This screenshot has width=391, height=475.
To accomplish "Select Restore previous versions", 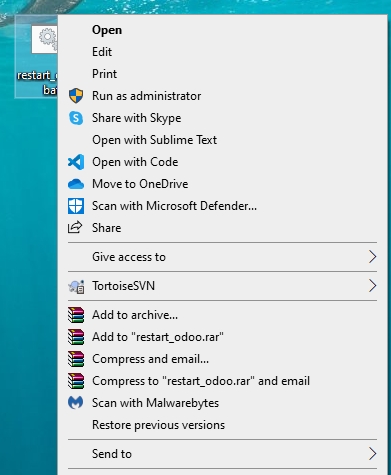I will pos(222,425).
